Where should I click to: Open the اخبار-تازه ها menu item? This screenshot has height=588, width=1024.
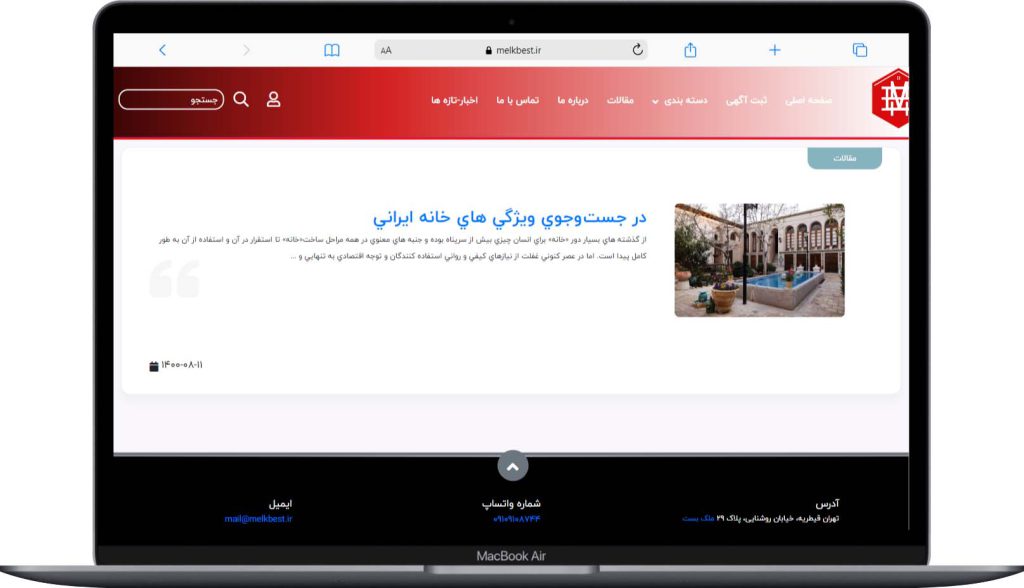454,101
